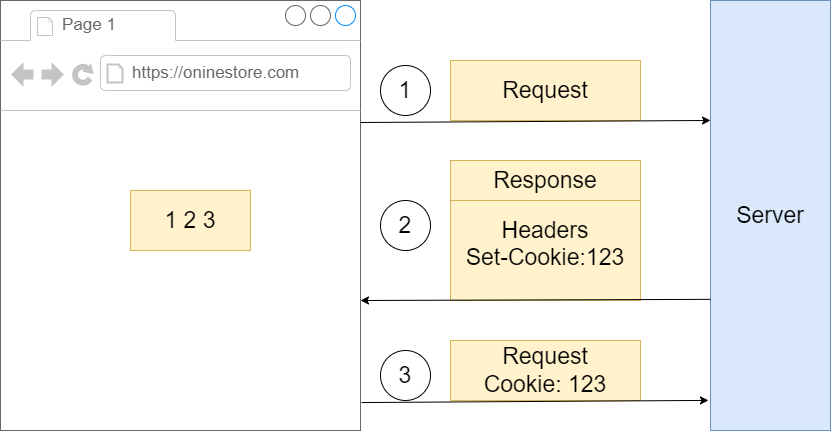The image size is (831, 431).
Task: Click the yellow "1 2 3" box
Action: (190, 220)
